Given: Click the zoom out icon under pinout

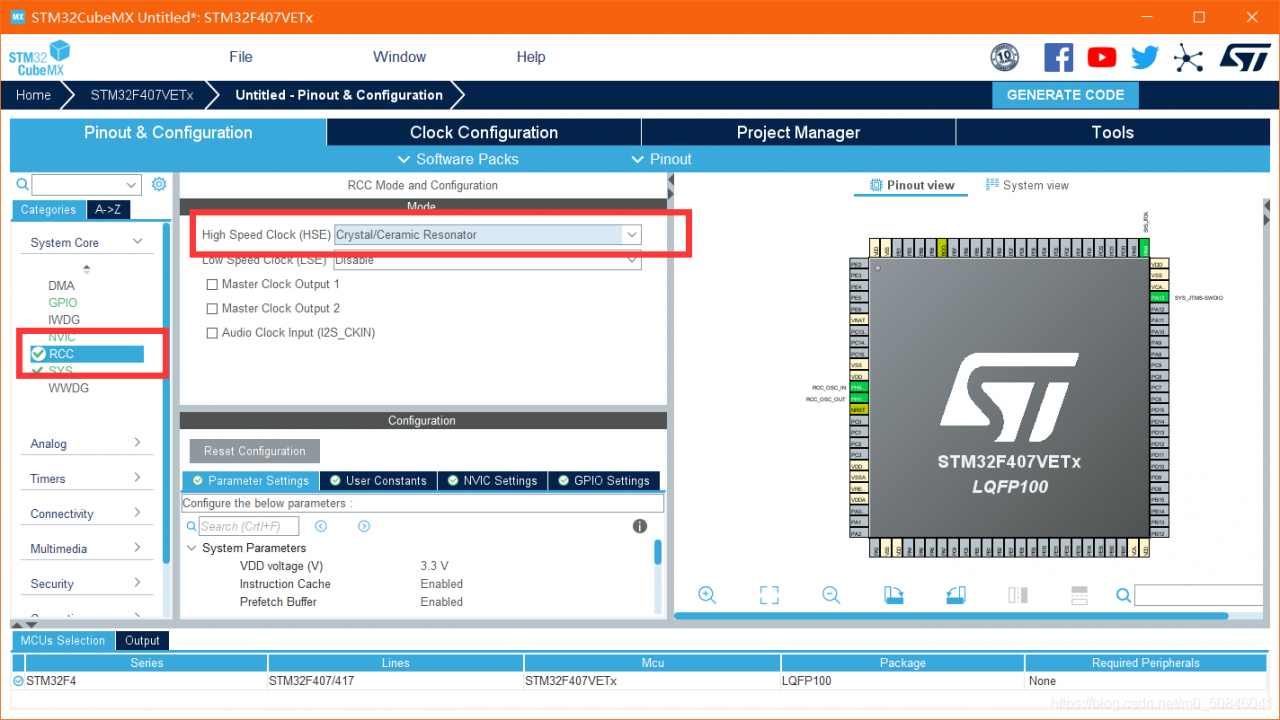Looking at the screenshot, I should tap(831, 595).
